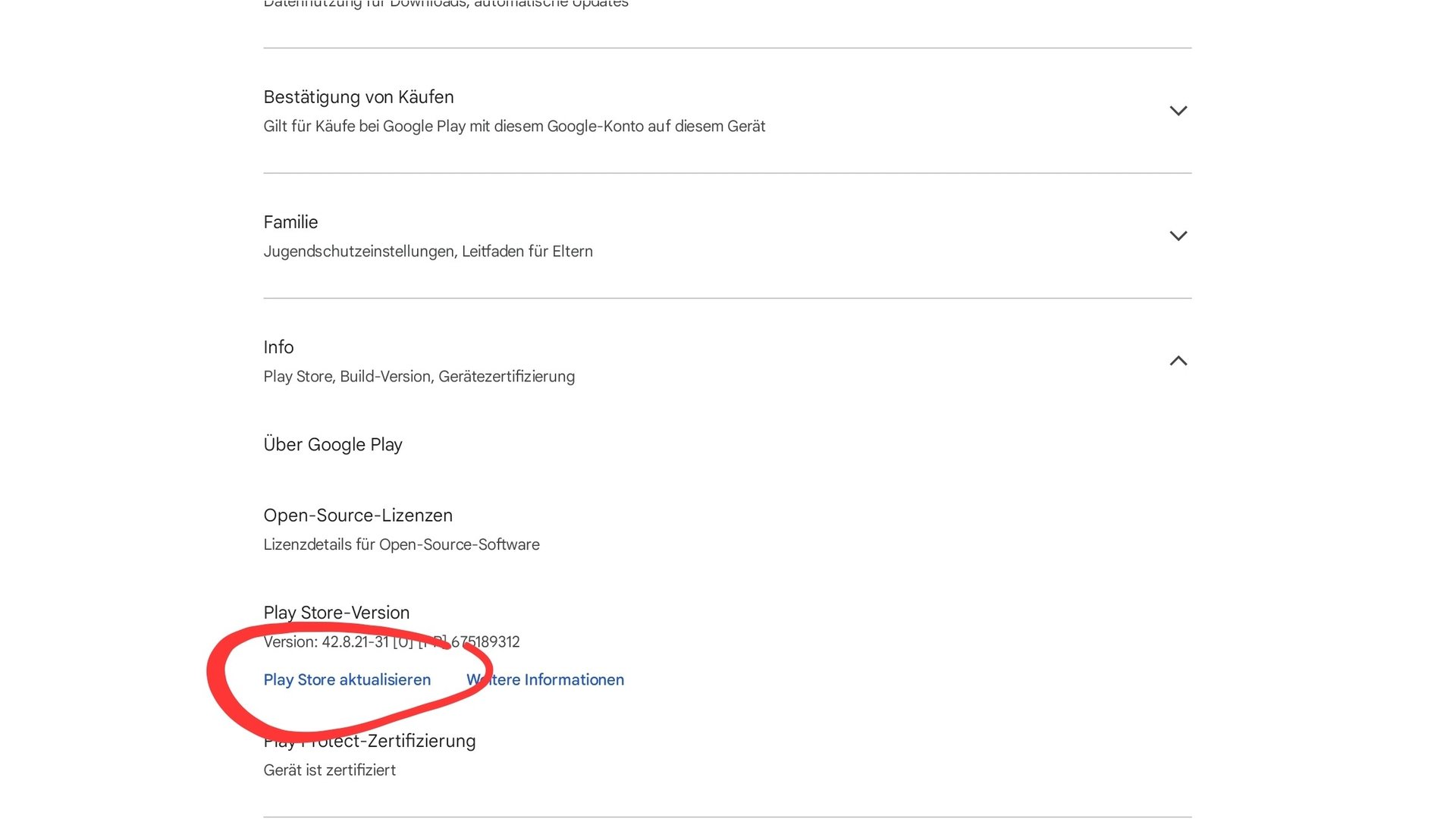Open the Weitere Informationen link

(x=545, y=679)
